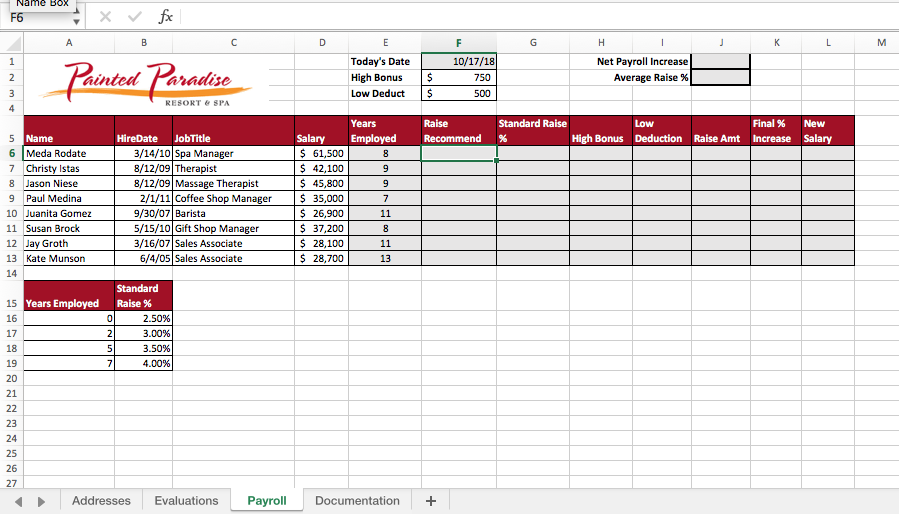Click the Barista job title cell
This screenshot has height=514, width=899.
pyautogui.click(x=233, y=213)
